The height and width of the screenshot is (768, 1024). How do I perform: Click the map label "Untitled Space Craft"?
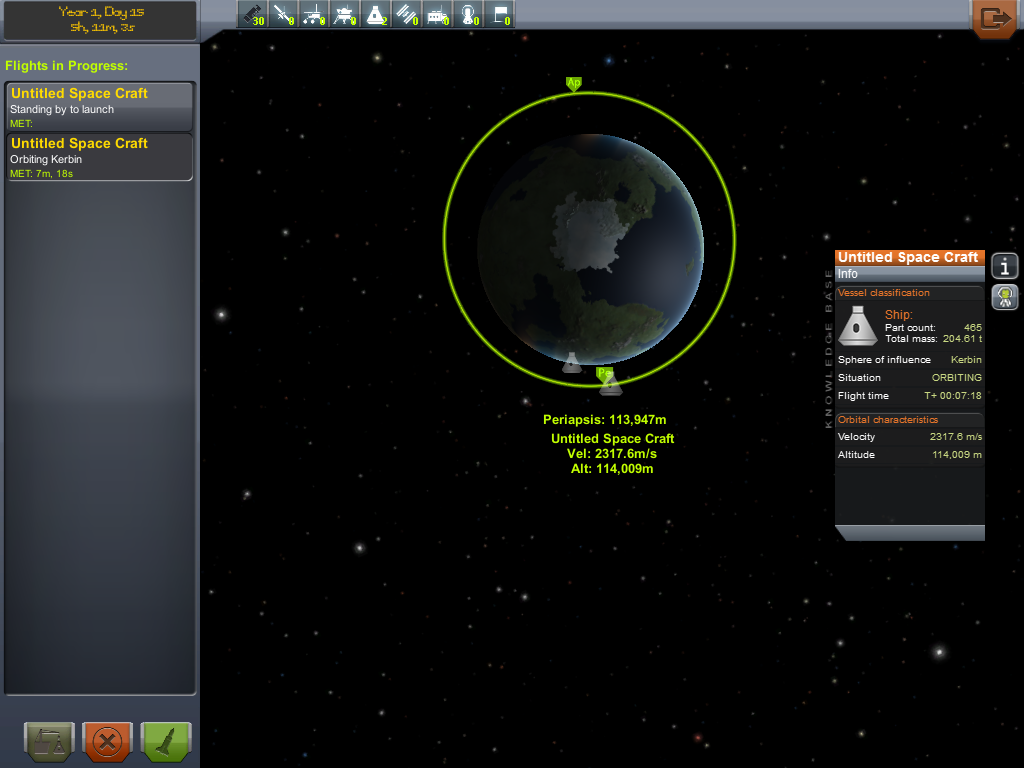[x=613, y=439]
